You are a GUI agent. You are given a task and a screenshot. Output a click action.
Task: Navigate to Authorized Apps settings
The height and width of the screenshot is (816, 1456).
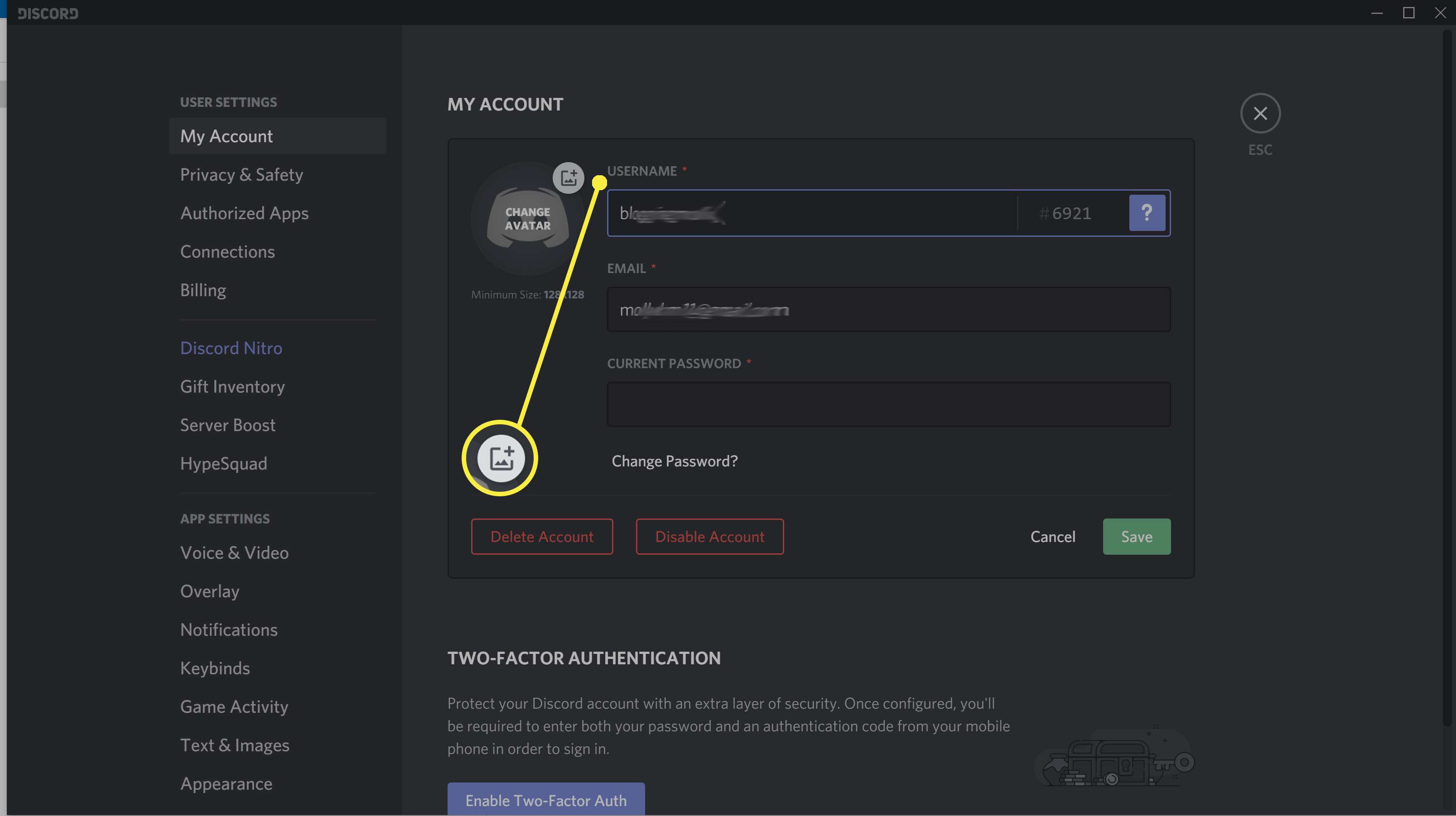click(244, 212)
